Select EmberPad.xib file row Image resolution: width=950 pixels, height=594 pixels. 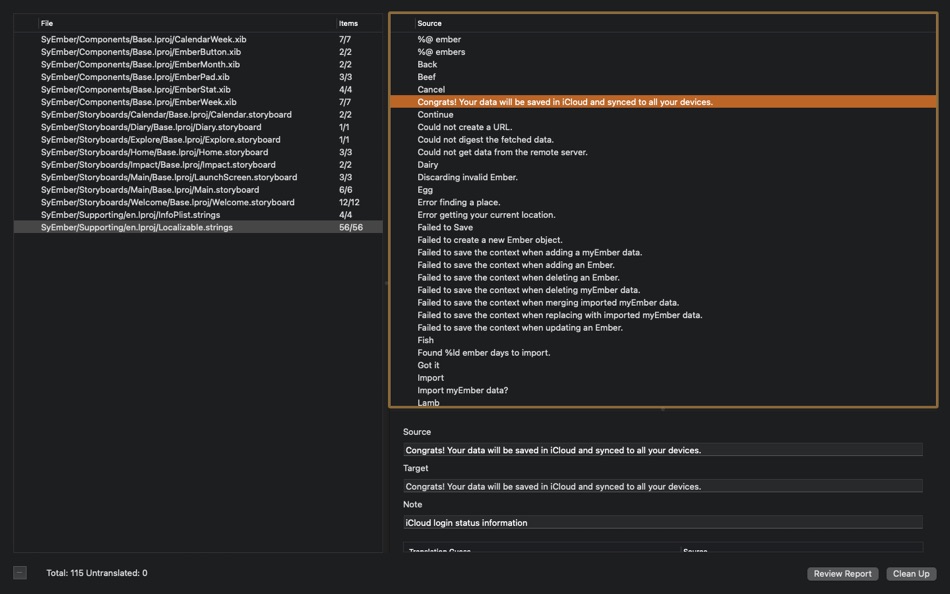point(198,77)
